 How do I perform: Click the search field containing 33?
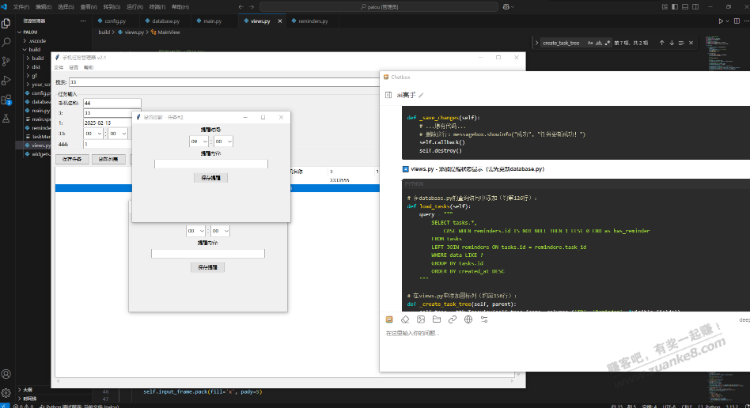224,82
